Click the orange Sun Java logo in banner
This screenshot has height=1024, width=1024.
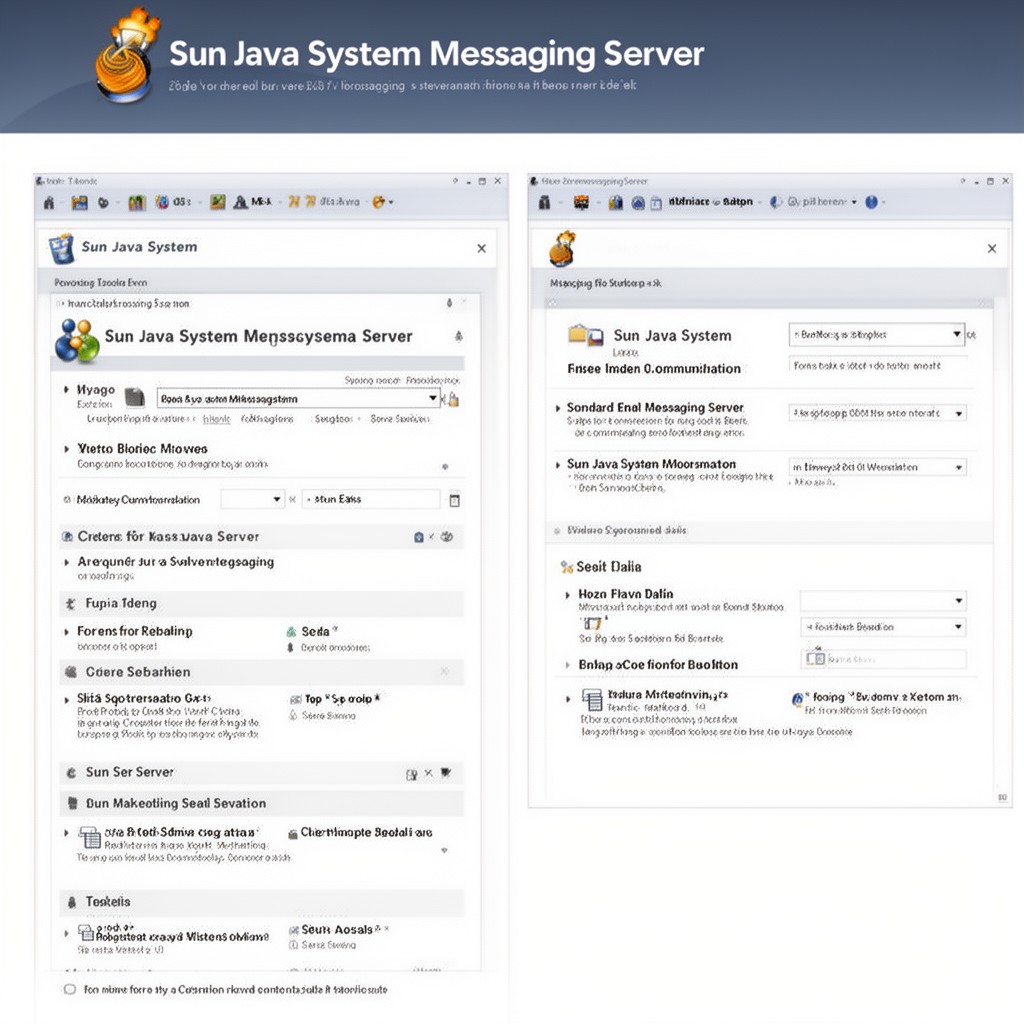(x=127, y=56)
